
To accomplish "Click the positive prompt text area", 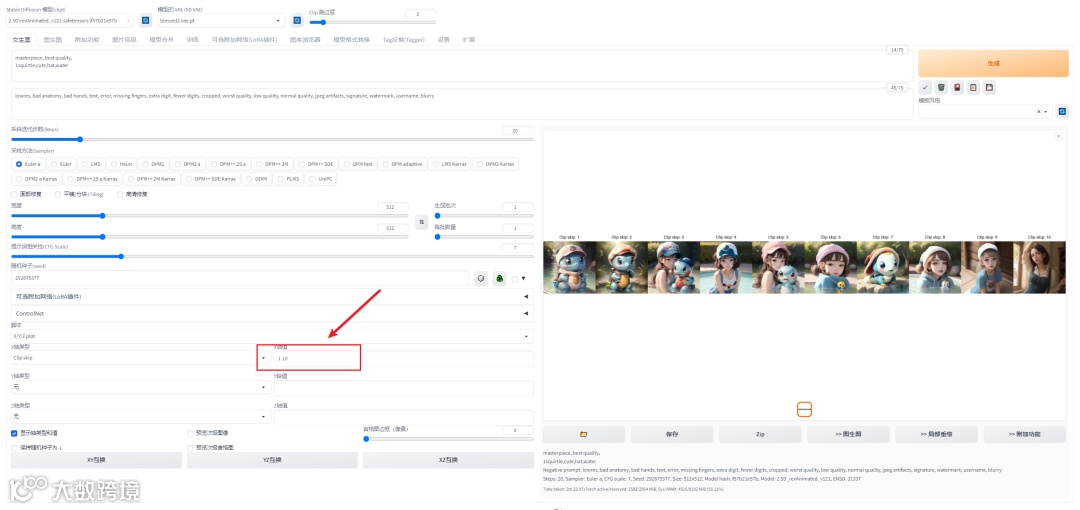I will (x=461, y=66).
